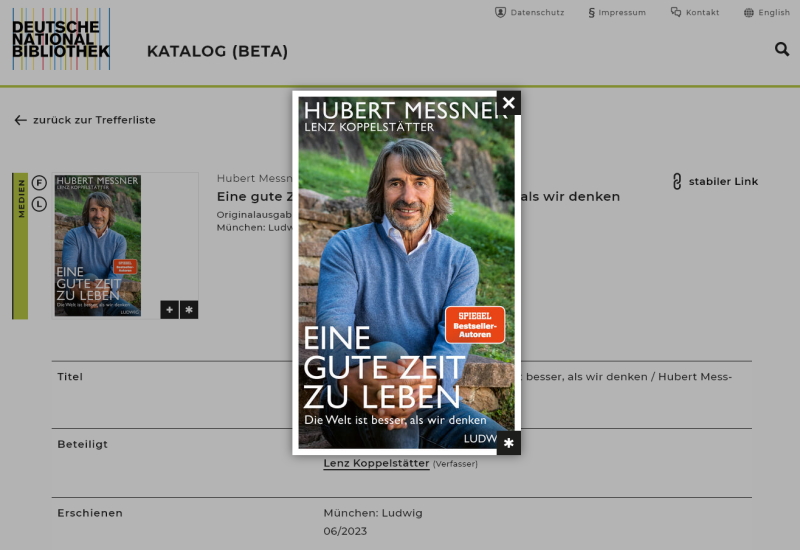Open the catalog search magnifier icon
800x550 pixels.
click(782, 49)
